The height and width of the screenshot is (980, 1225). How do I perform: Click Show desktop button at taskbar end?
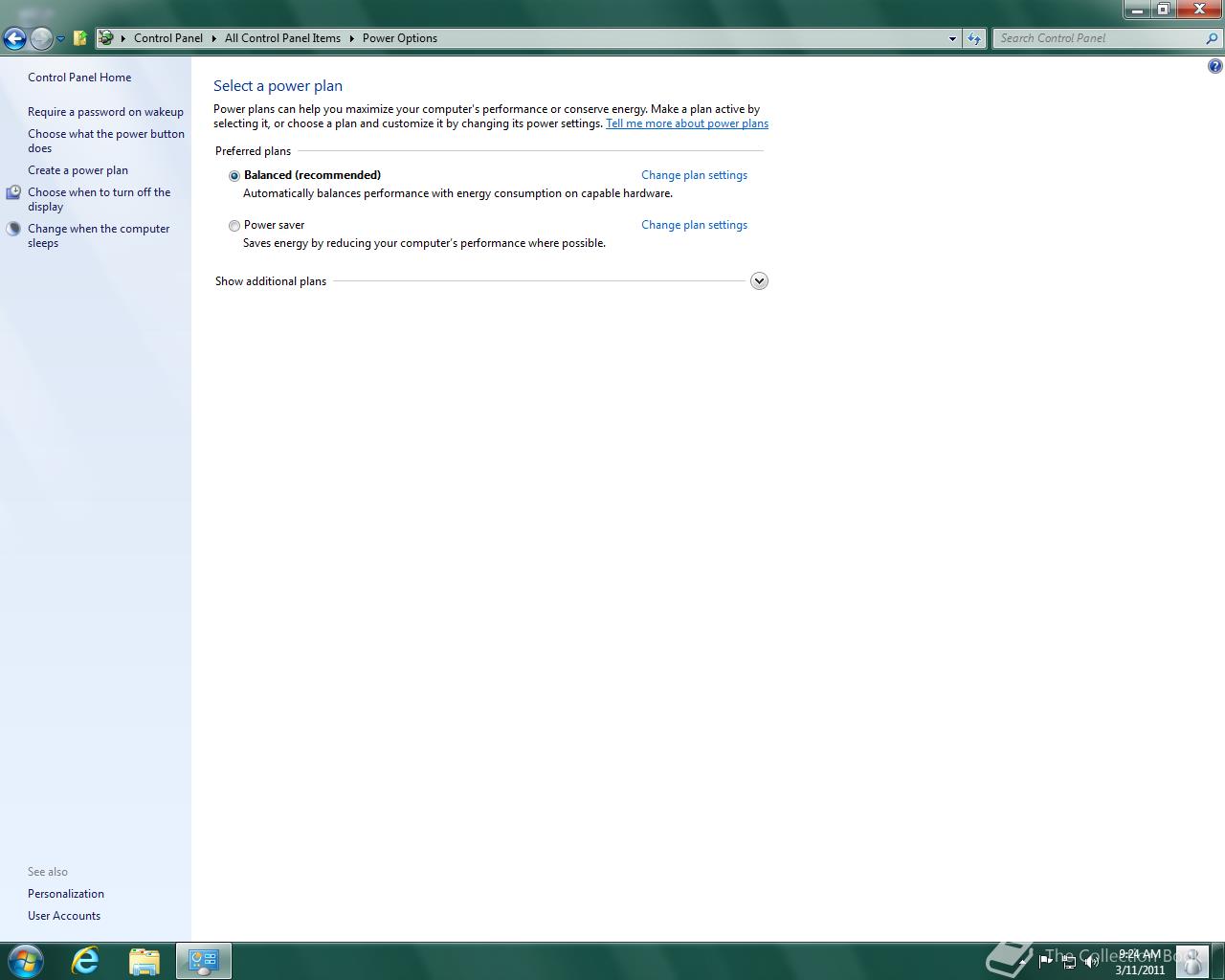tap(1217, 961)
